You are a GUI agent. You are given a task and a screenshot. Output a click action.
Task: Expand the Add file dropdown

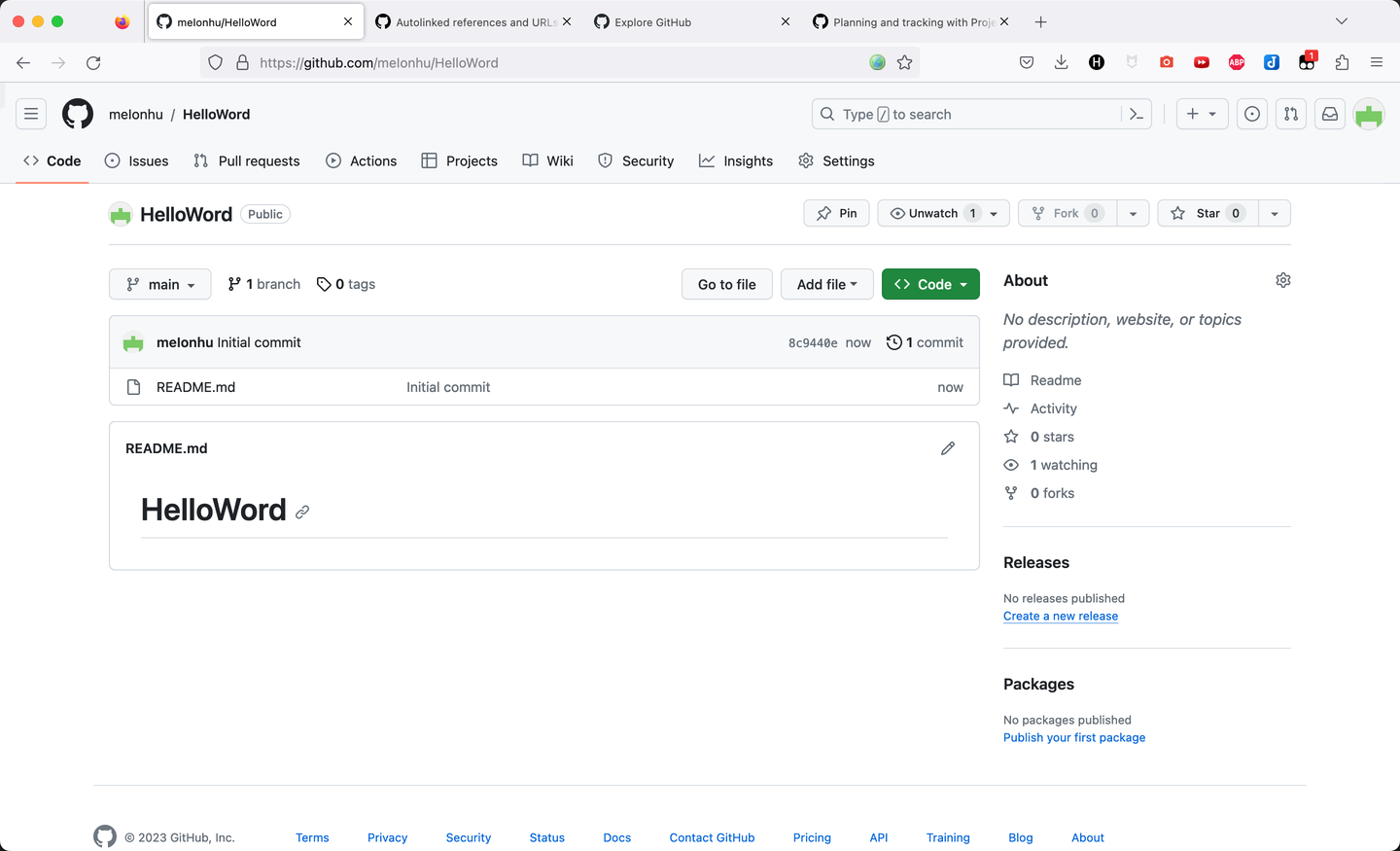coord(827,284)
